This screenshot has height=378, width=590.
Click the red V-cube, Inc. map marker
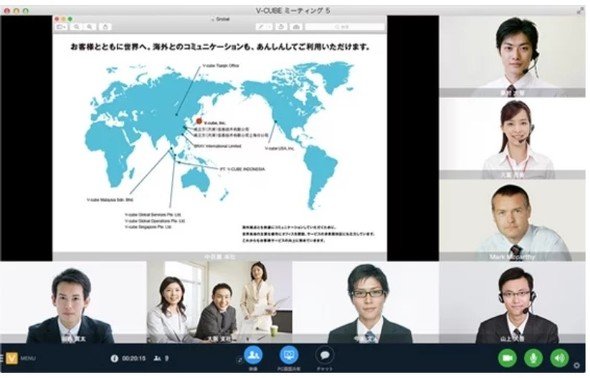[x=199, y=121]
